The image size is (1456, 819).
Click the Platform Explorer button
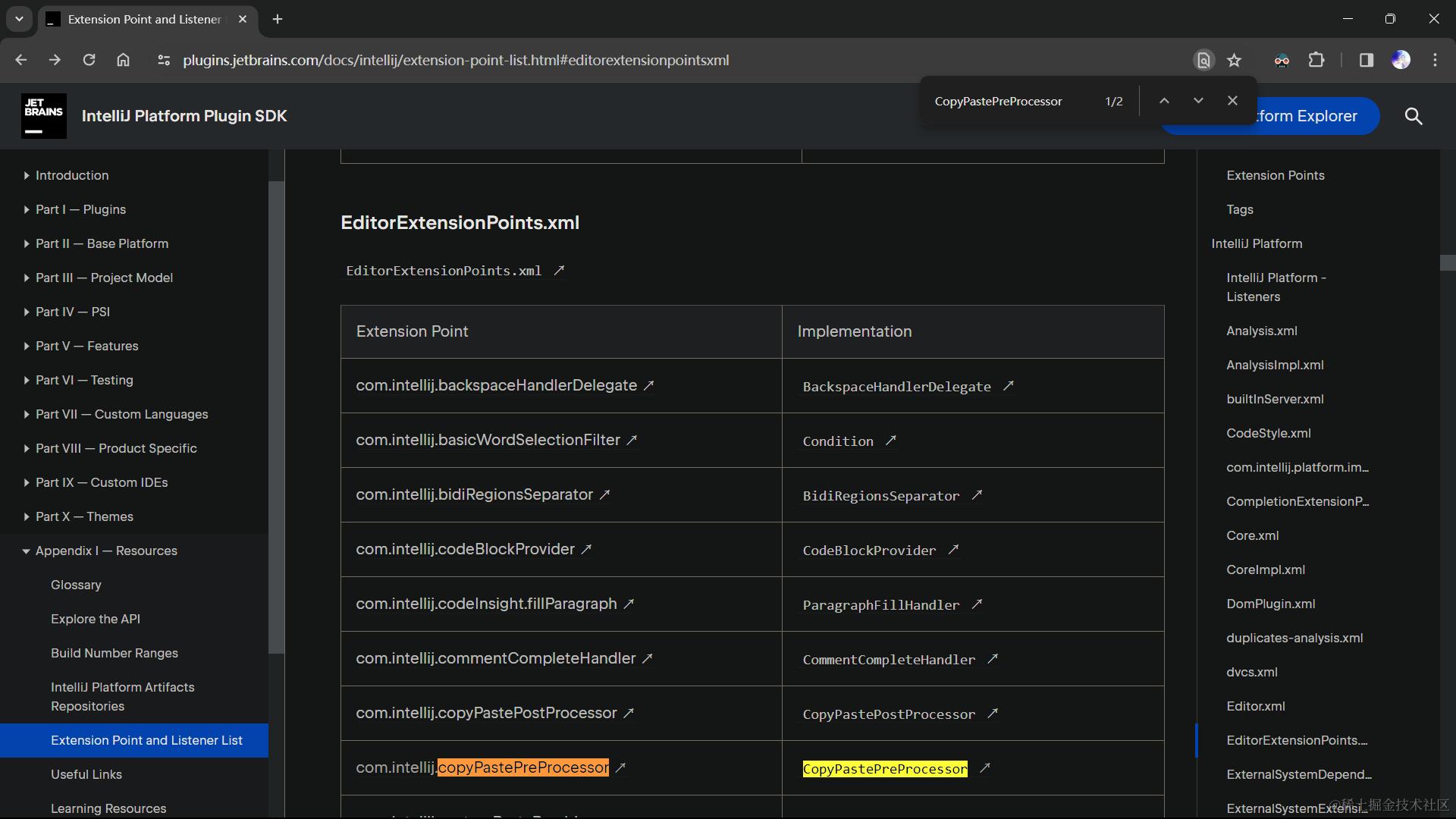pos(1318,116)
